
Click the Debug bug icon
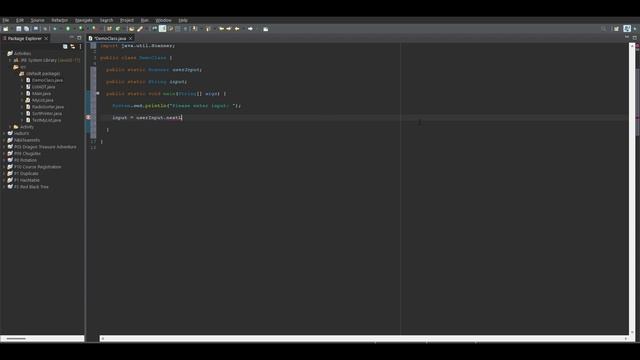point(55,29)
